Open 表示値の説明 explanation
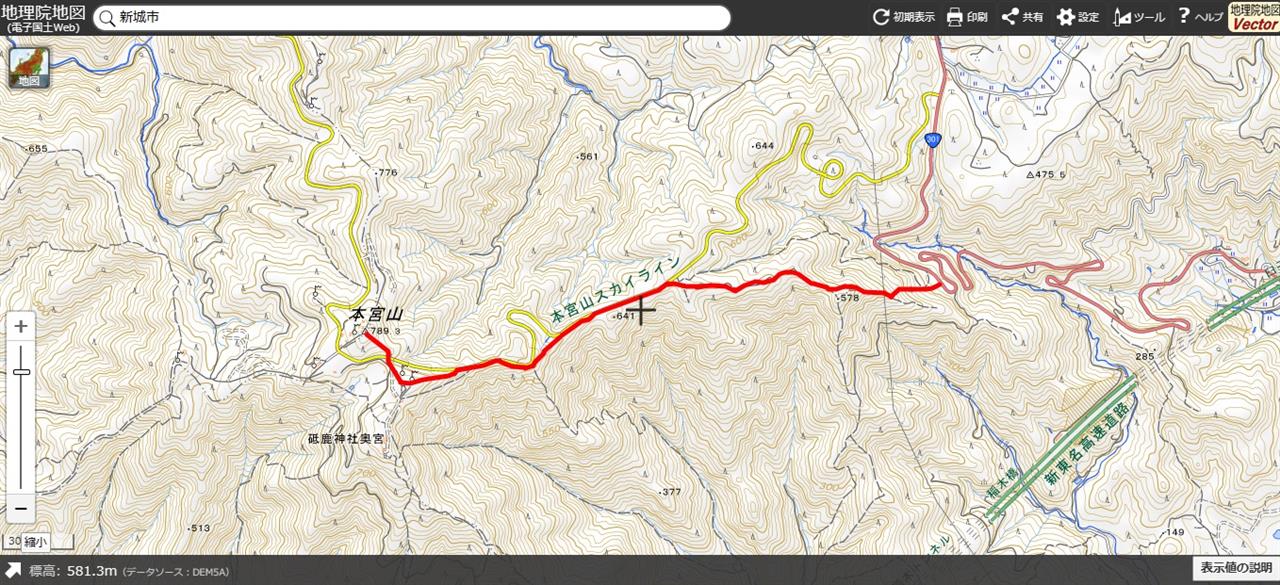Screen dimensions: 1280x585 [x=1236, y=568]
